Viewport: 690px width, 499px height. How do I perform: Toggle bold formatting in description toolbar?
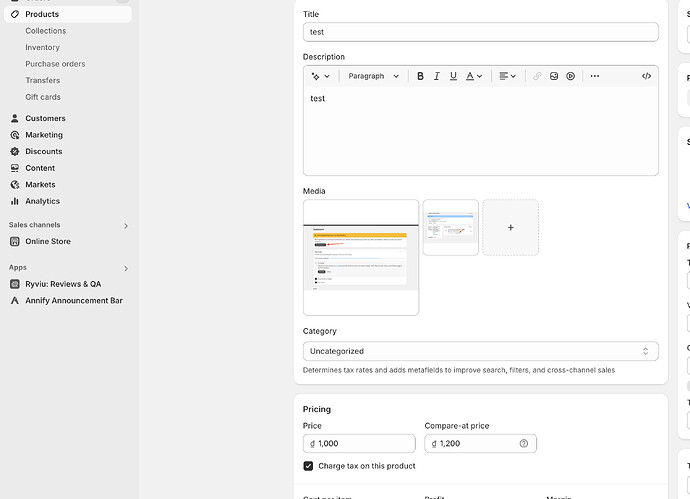(x=420, y=76)
